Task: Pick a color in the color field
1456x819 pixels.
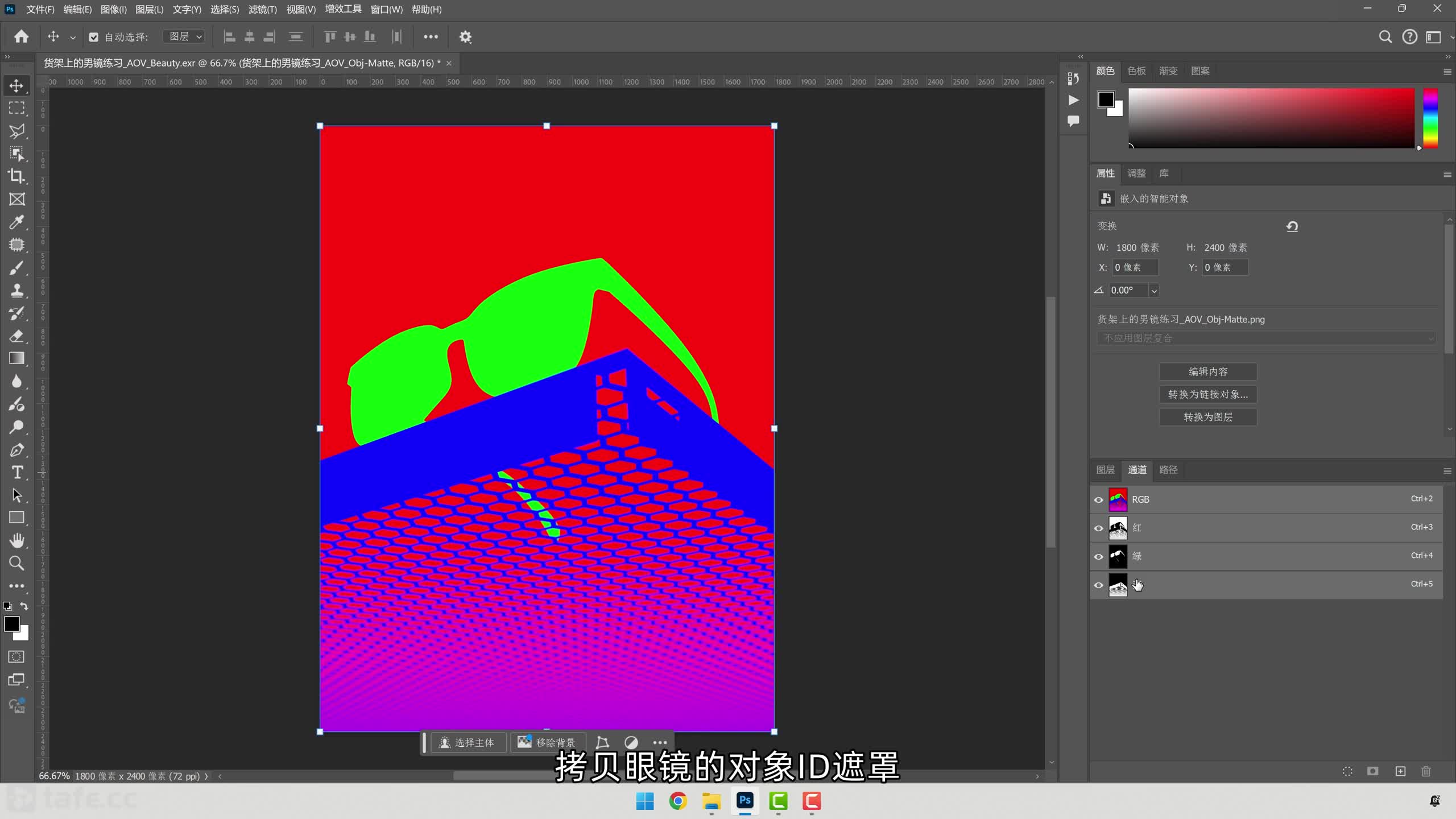Action: pos(1271,118)
